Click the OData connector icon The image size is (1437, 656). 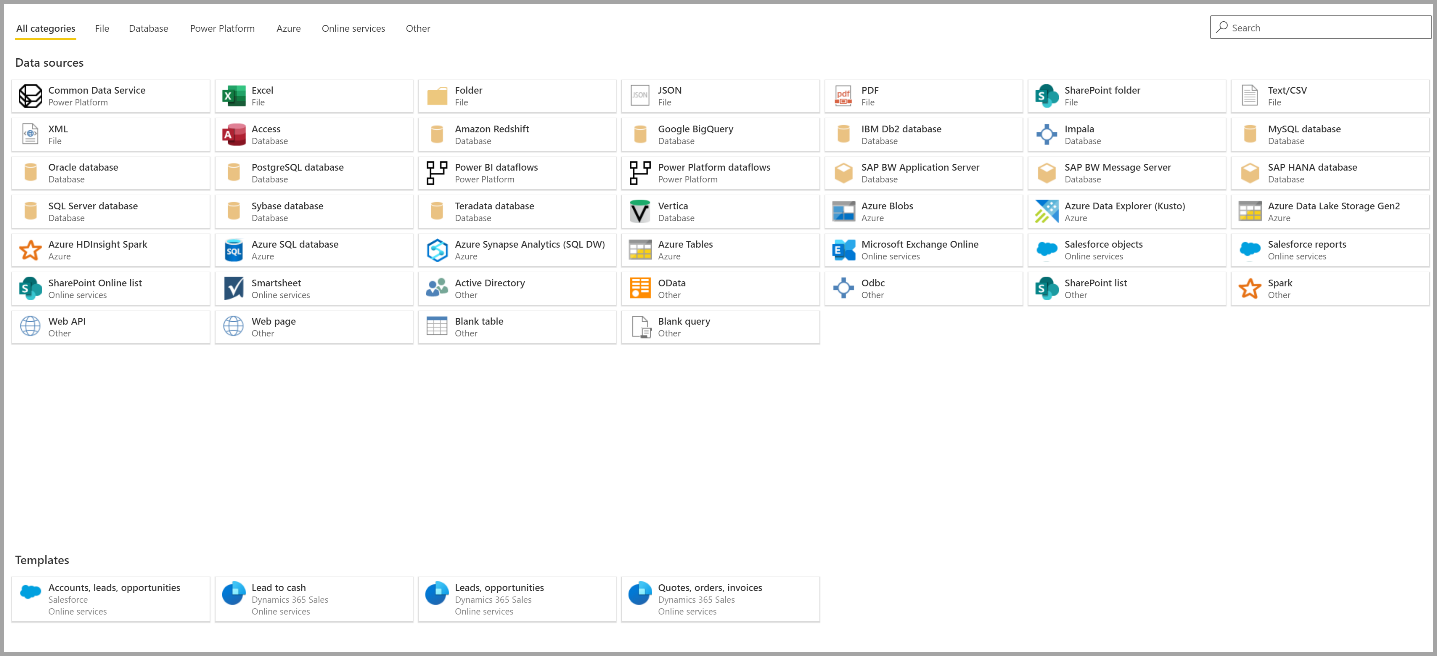coord(640,289)
